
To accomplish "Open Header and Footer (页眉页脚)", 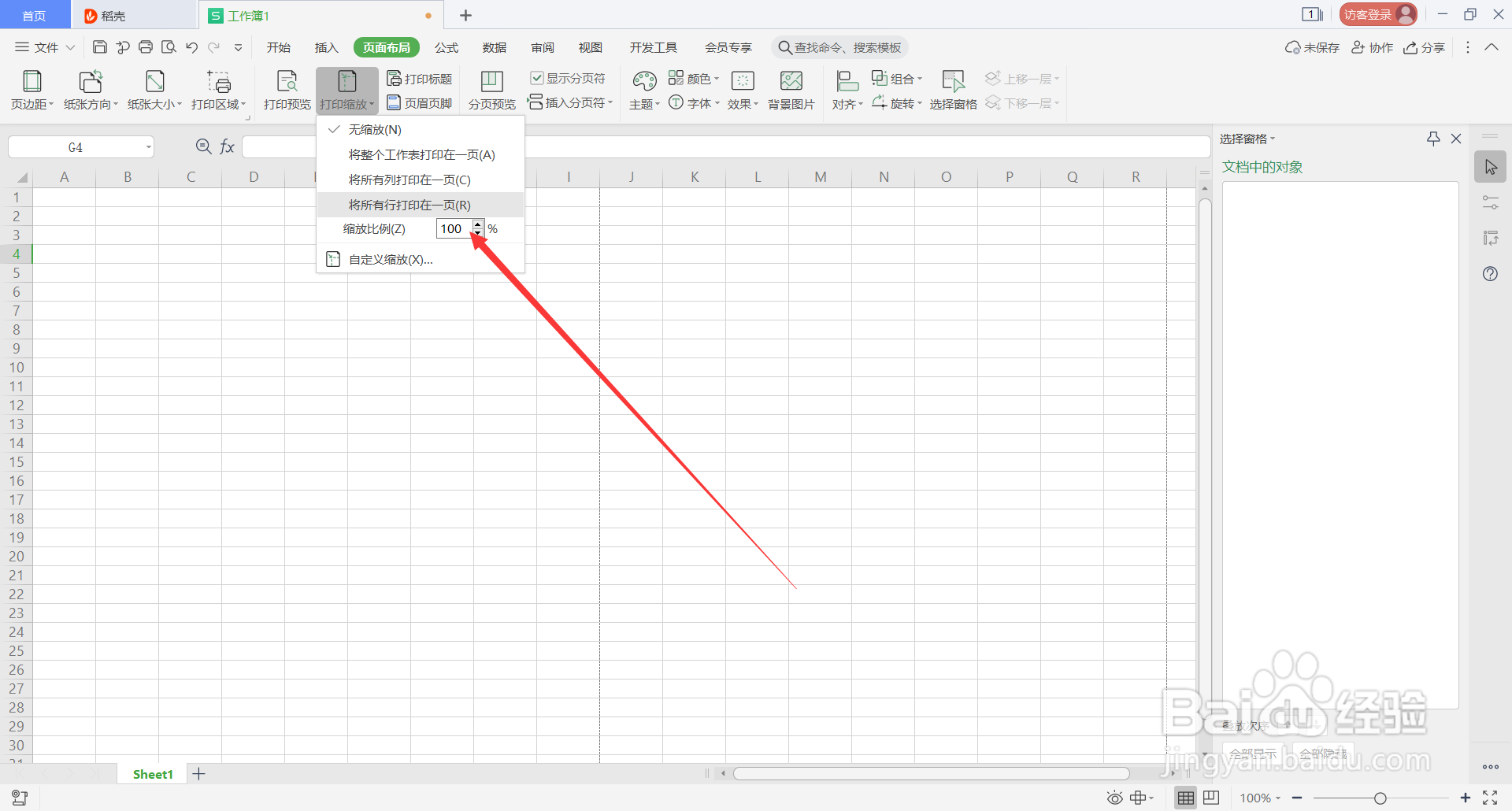I will point(419,103).
